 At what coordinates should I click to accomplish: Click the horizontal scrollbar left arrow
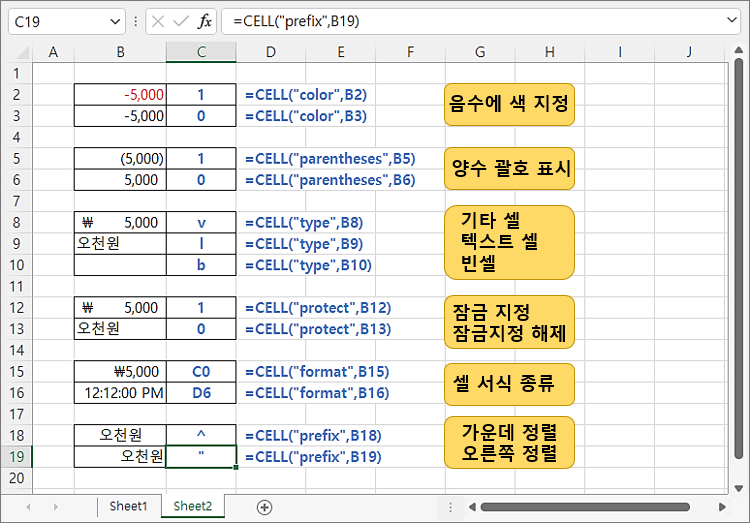472,507
